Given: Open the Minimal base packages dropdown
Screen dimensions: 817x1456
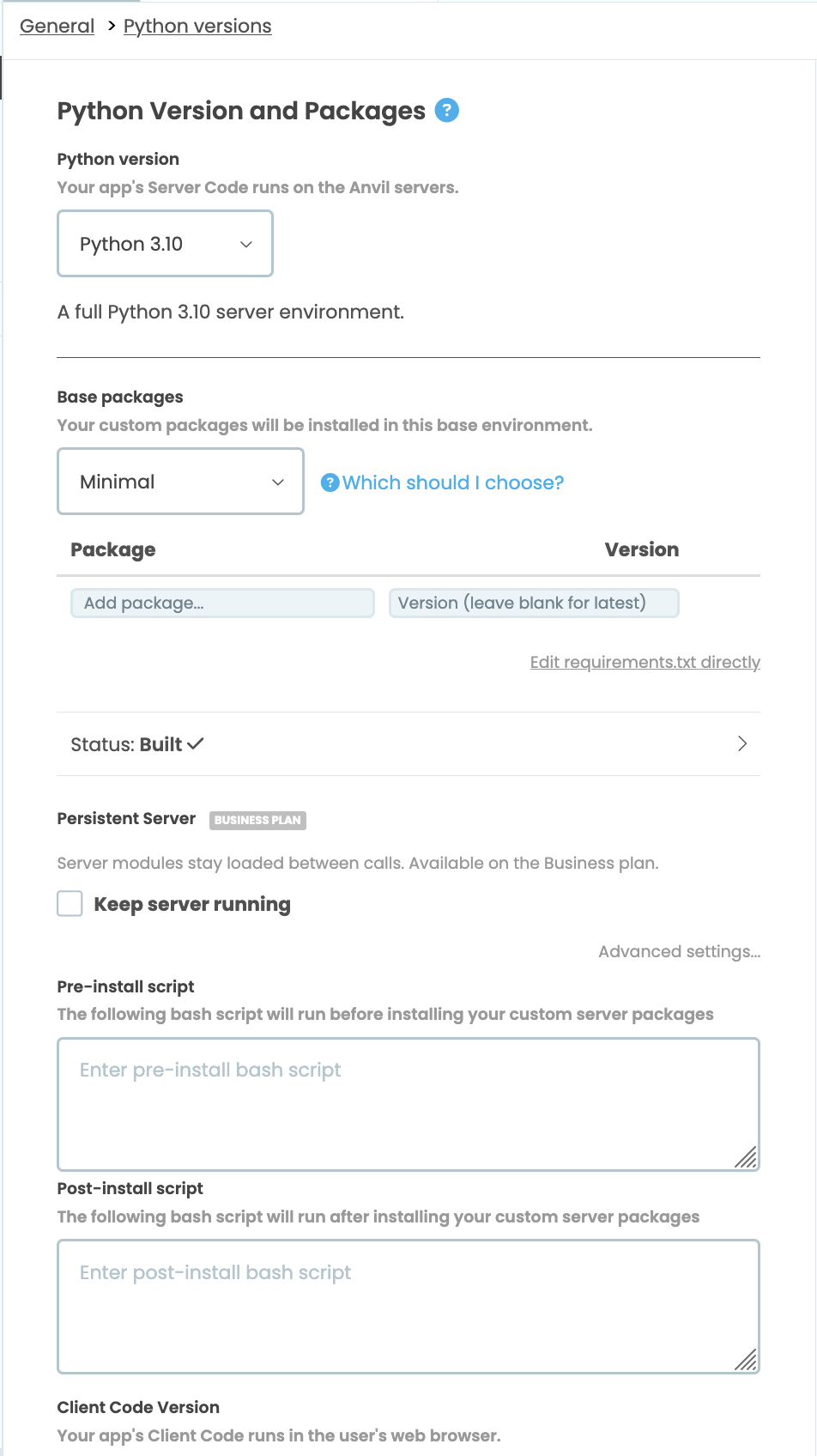Looking at the screenshot, I should (x=180, y=482).
